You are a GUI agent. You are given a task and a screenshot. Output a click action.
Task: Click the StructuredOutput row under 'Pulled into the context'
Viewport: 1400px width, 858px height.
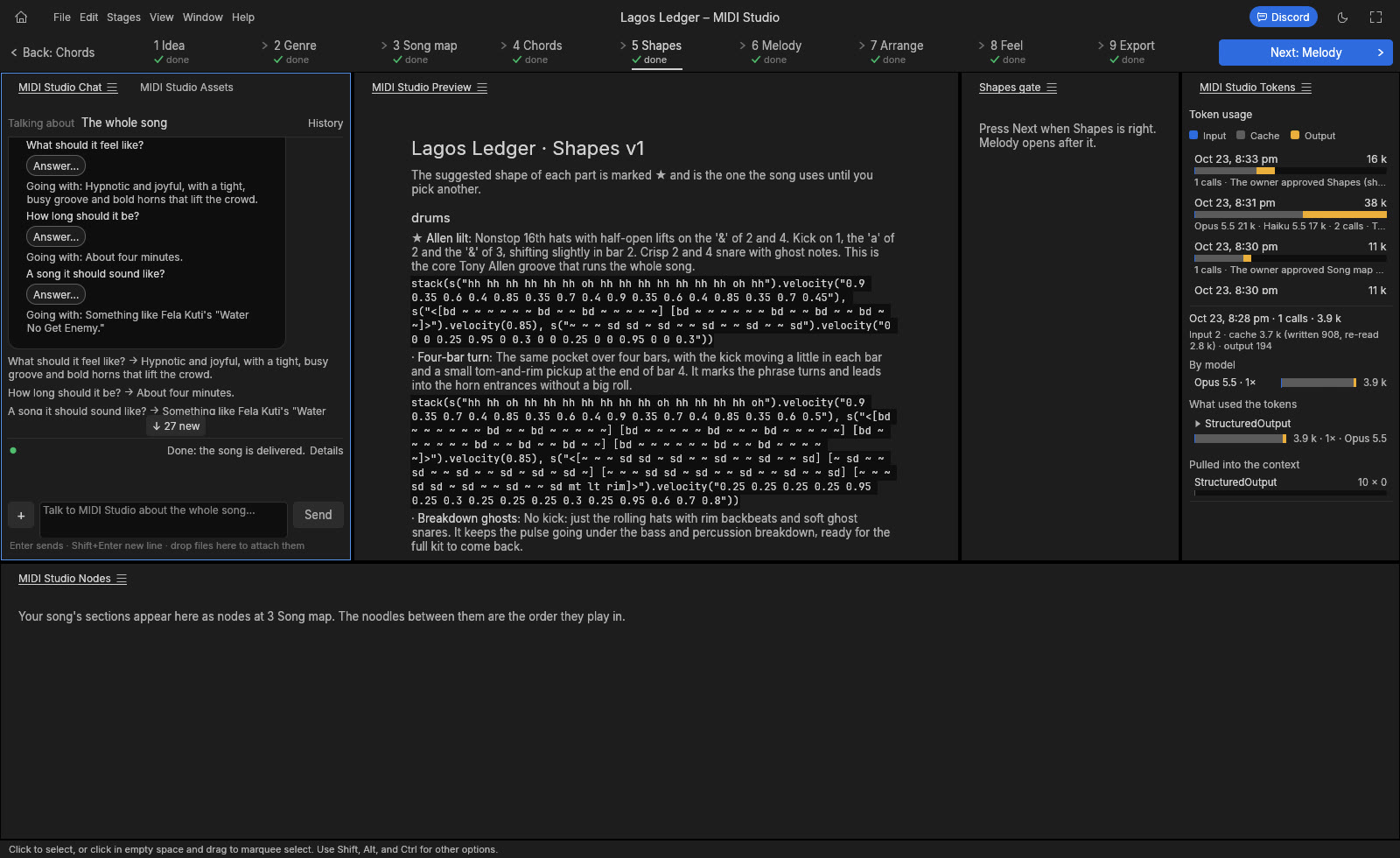click(x=1290, y=486)
